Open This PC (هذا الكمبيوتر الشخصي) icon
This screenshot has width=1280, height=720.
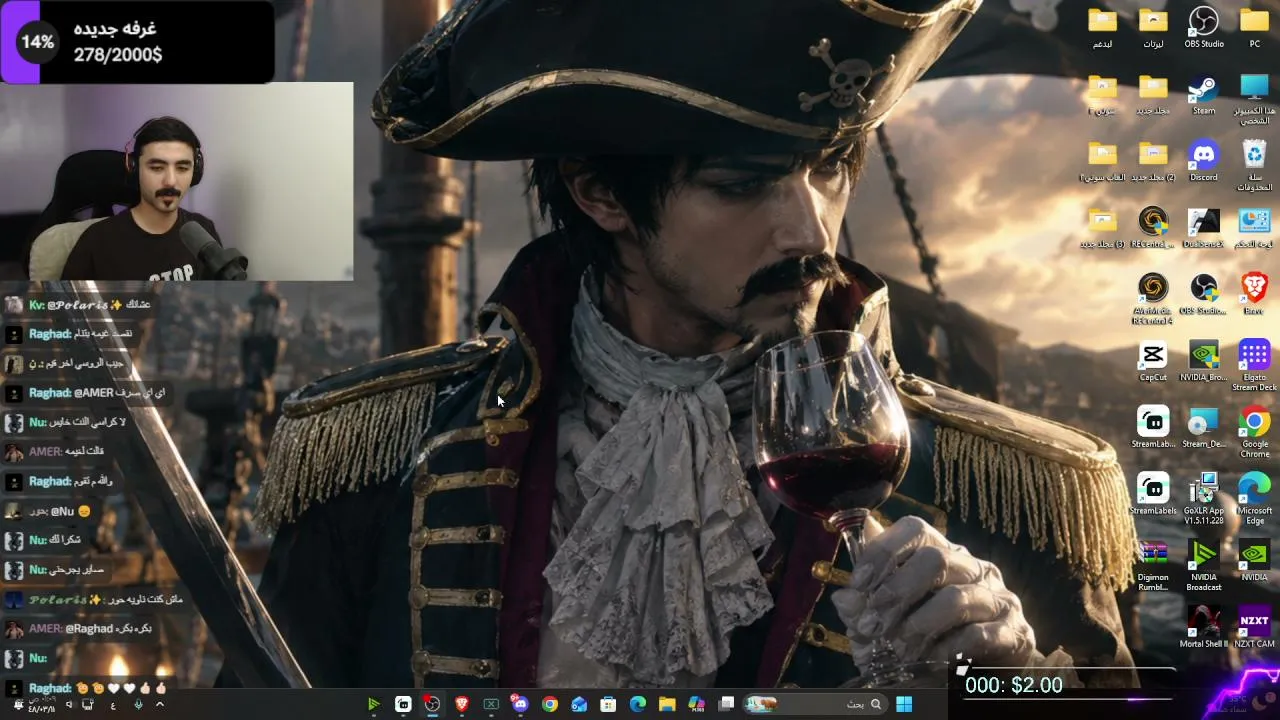[x=1254, y=99]
